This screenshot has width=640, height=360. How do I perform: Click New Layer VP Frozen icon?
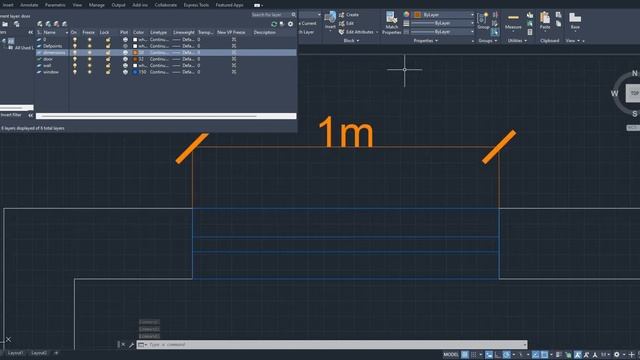[48, 24]
